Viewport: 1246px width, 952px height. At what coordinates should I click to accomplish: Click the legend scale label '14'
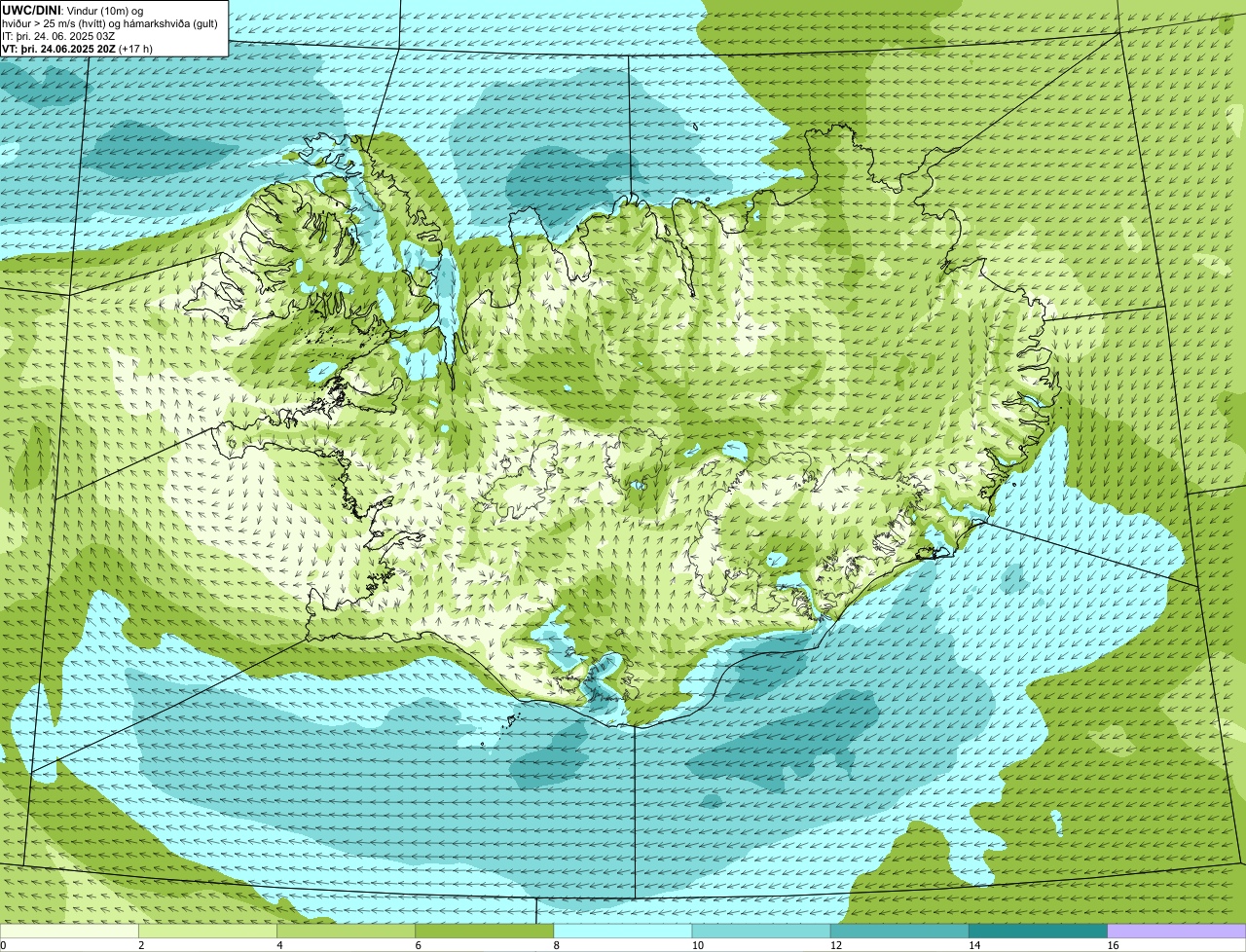click(974, 945)
